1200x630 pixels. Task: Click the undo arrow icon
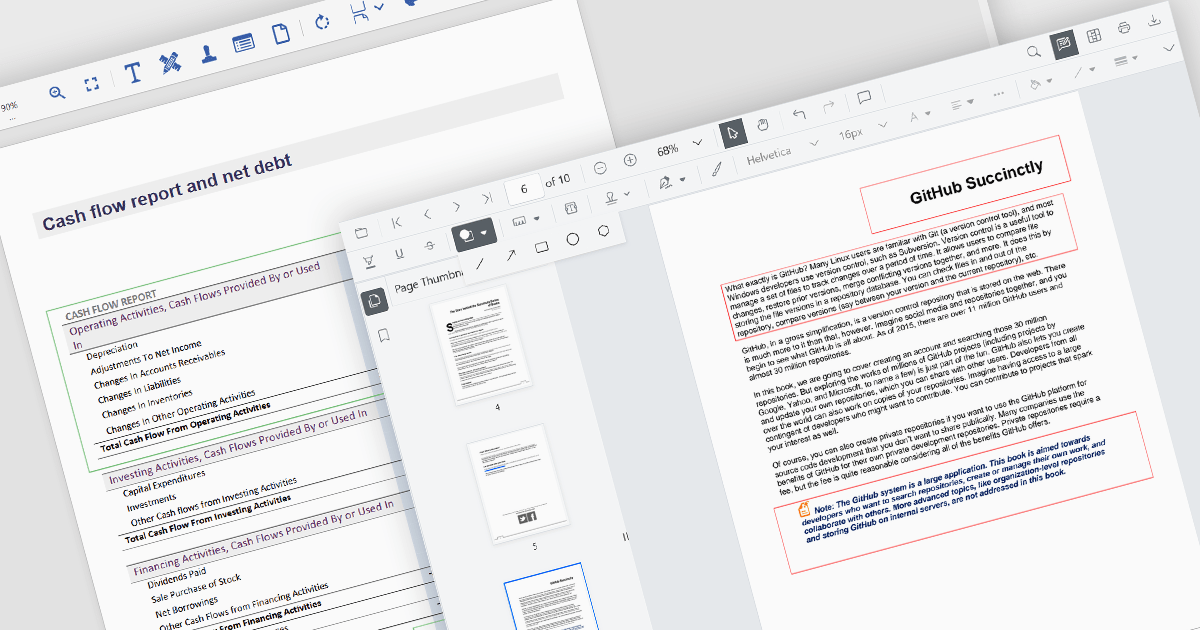798,114
